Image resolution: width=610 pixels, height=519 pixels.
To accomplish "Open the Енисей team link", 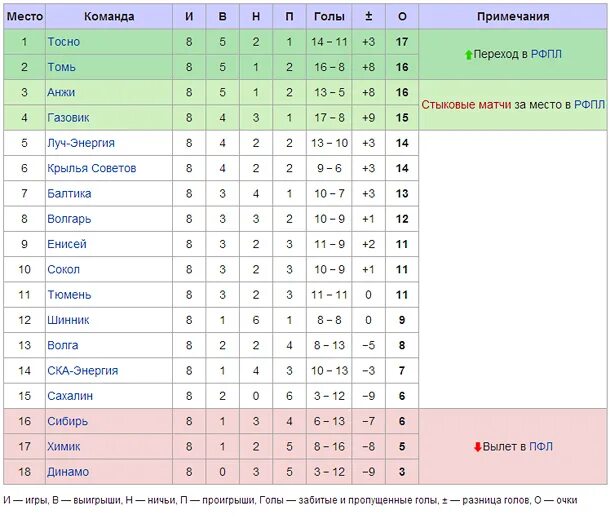I will point(67,244).
